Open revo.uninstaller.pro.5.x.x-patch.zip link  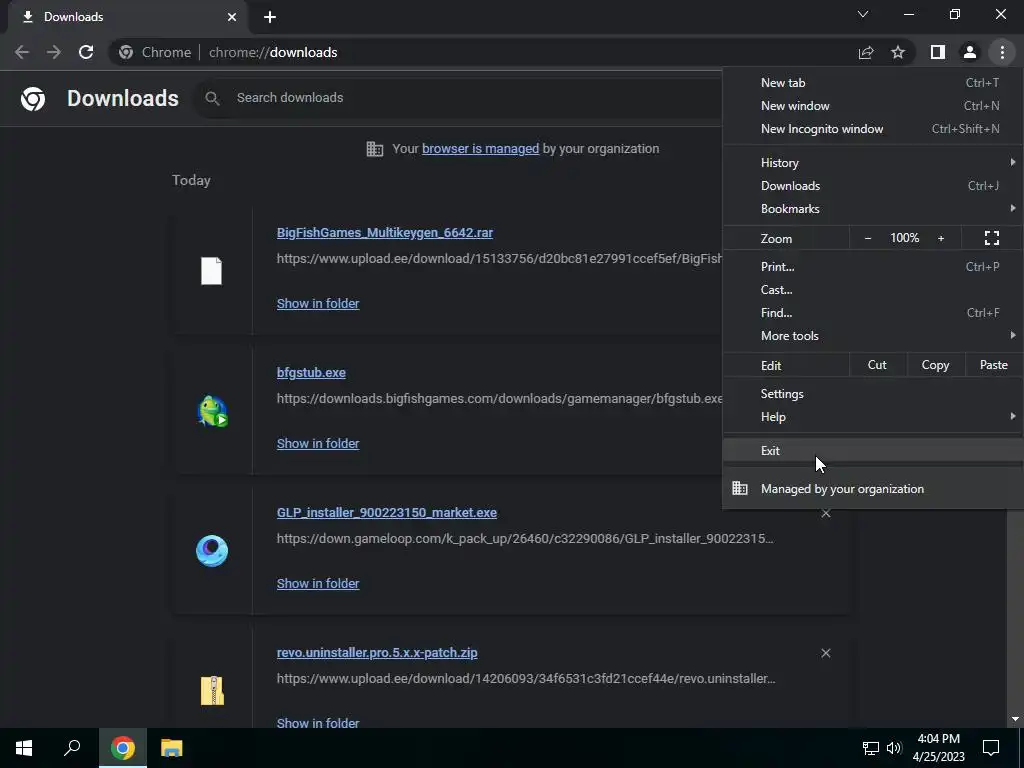pyautogui.click(x=377, y=652)
